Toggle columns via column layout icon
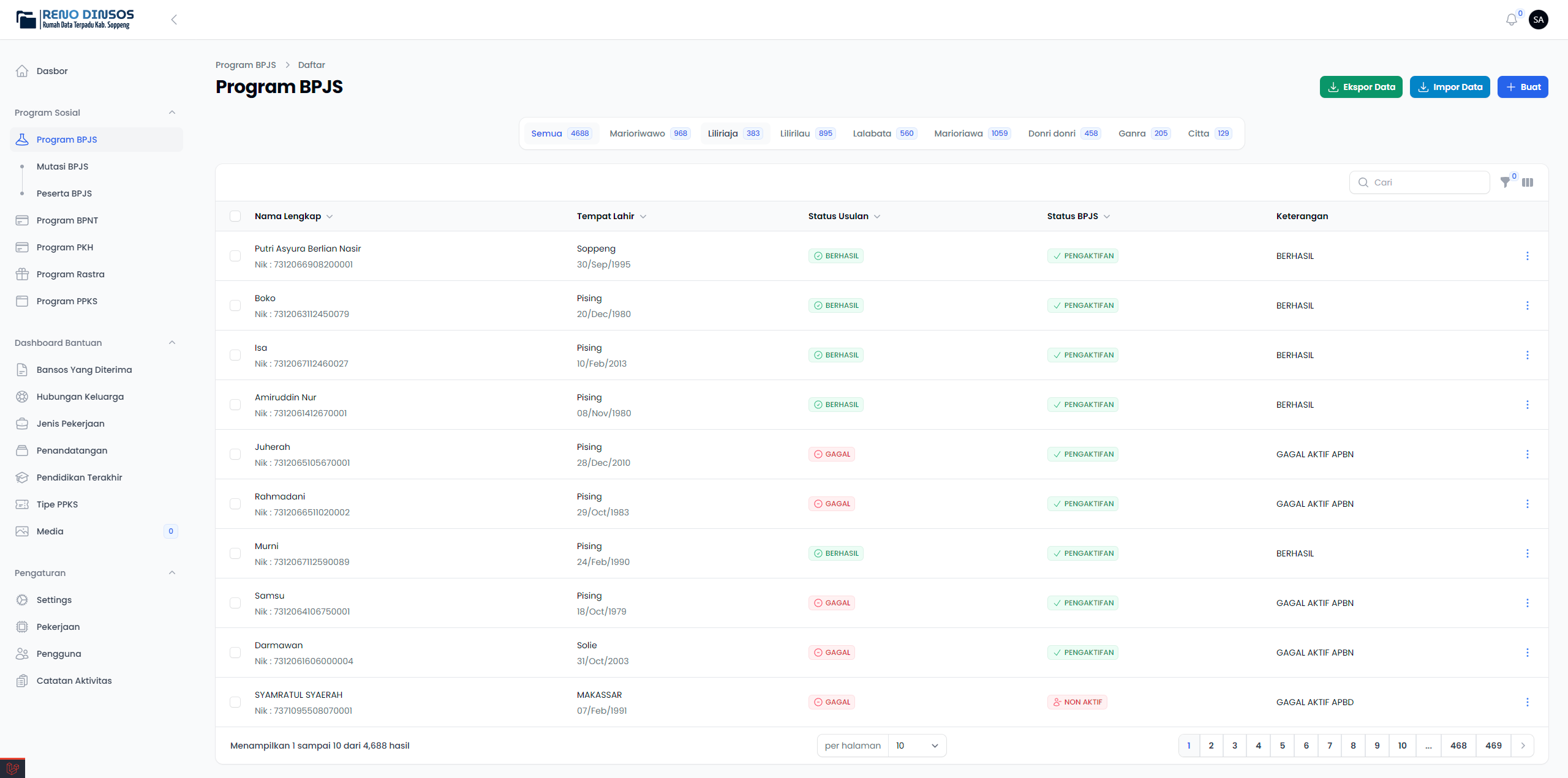The width and height of the screenshot is (1568, 778). tap(1528, 182)
